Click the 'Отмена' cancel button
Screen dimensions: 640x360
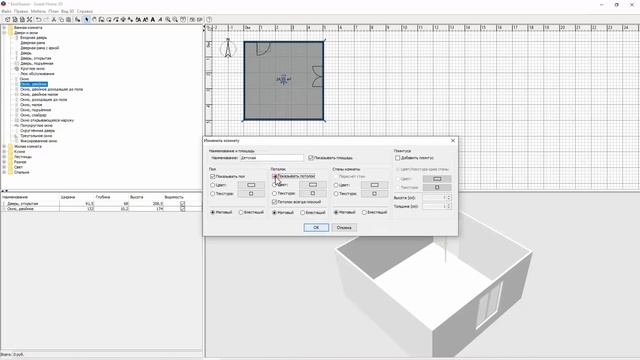[x=344, y=227]
